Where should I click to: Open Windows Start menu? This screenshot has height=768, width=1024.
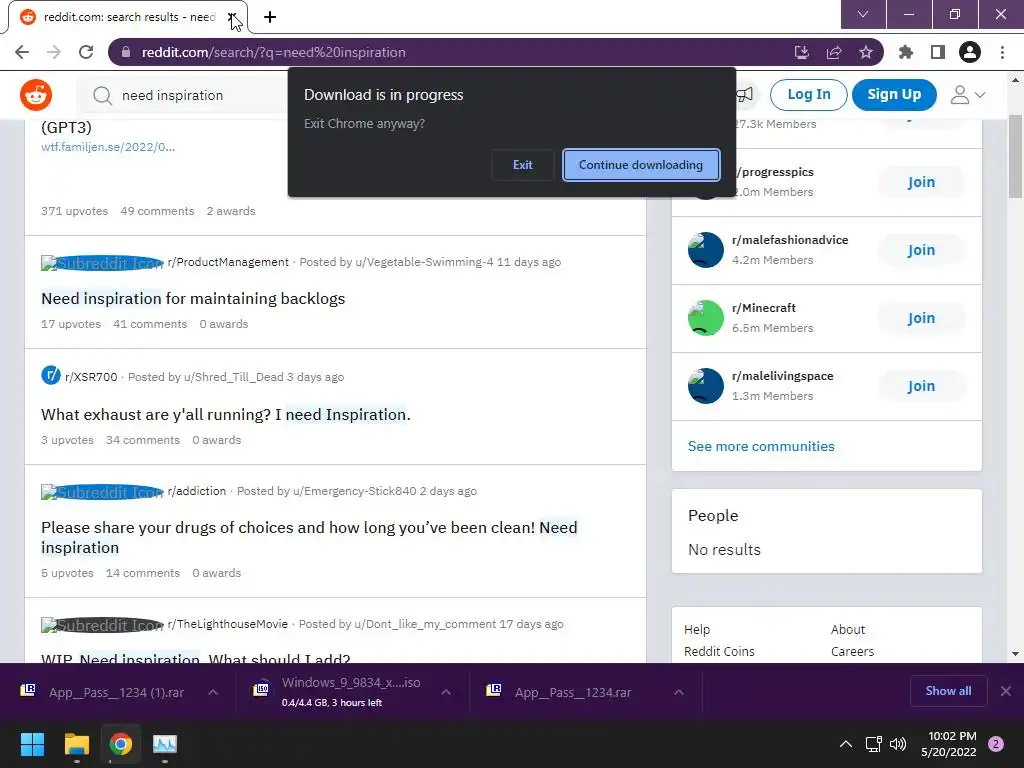32,744
